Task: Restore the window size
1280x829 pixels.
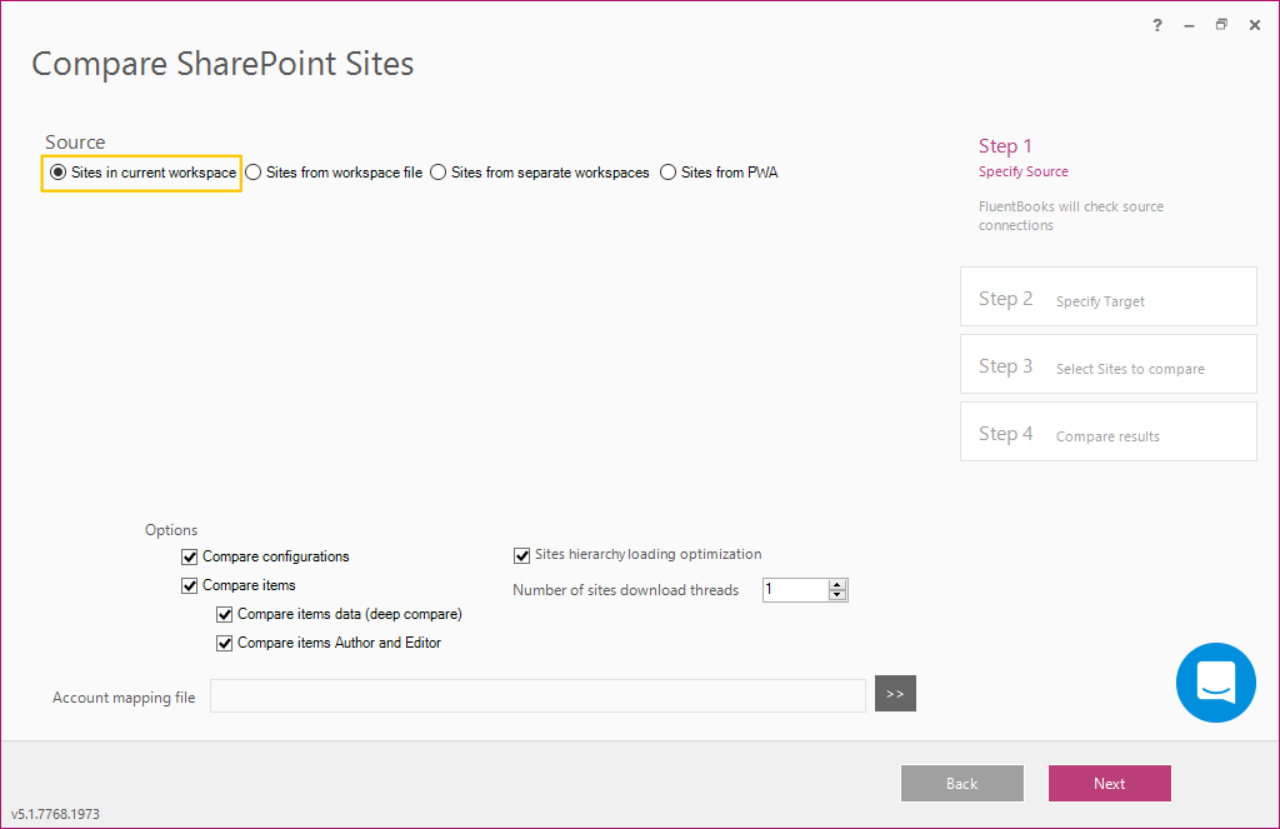Action: (x=1221, y=25)
